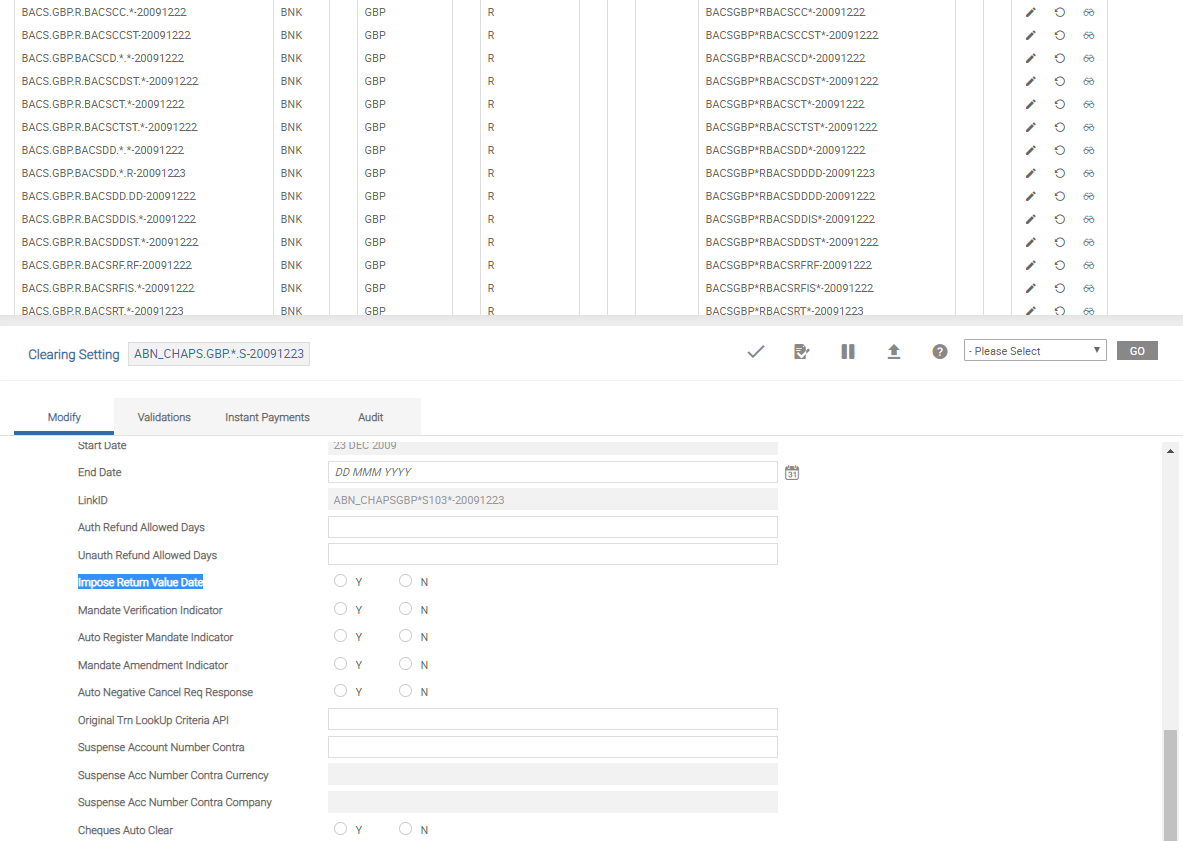Click the Auth Refund Allowed Days field
This screenshot has width=1183, height=841.
tap(552, 527)
